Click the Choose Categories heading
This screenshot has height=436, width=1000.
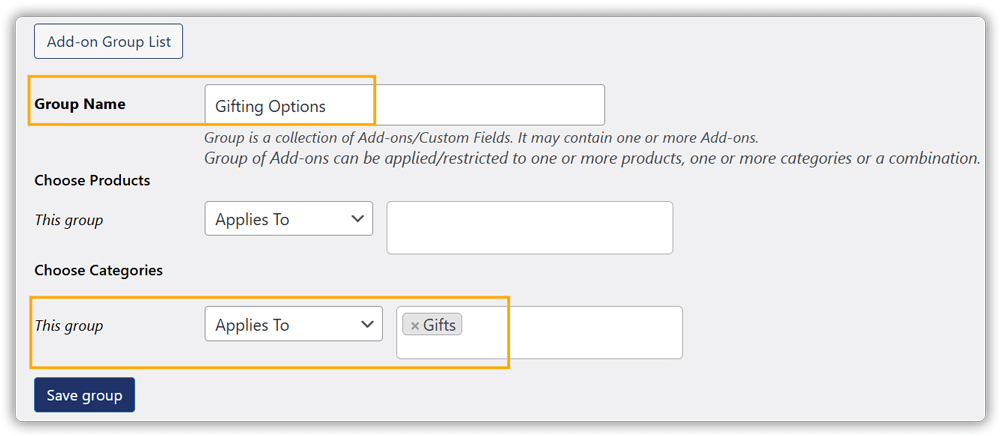tap(99, 270)
